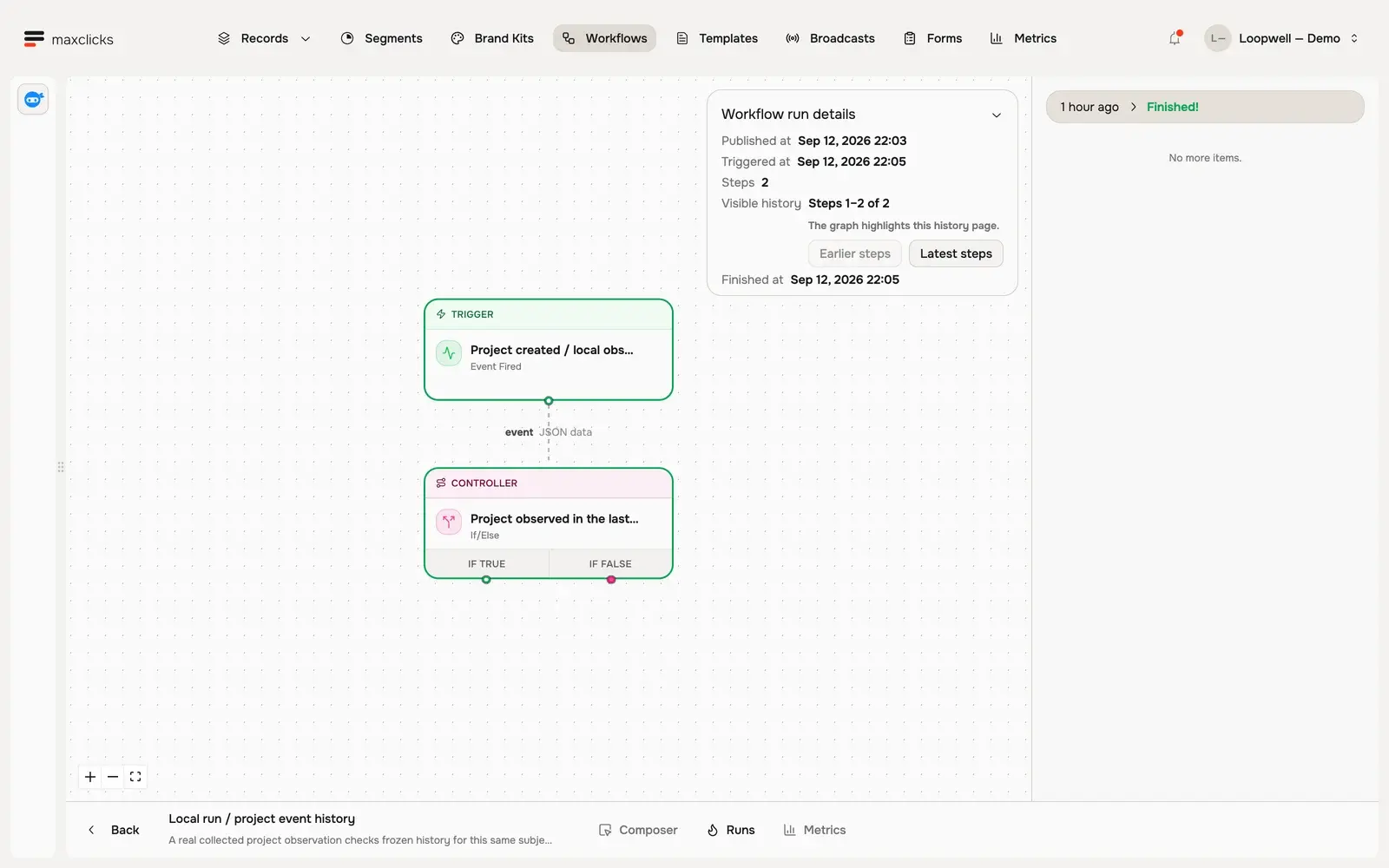1389x868 pixels.
Task: Open the blue robot assistant icon
Action: click(x=33, y=100)
